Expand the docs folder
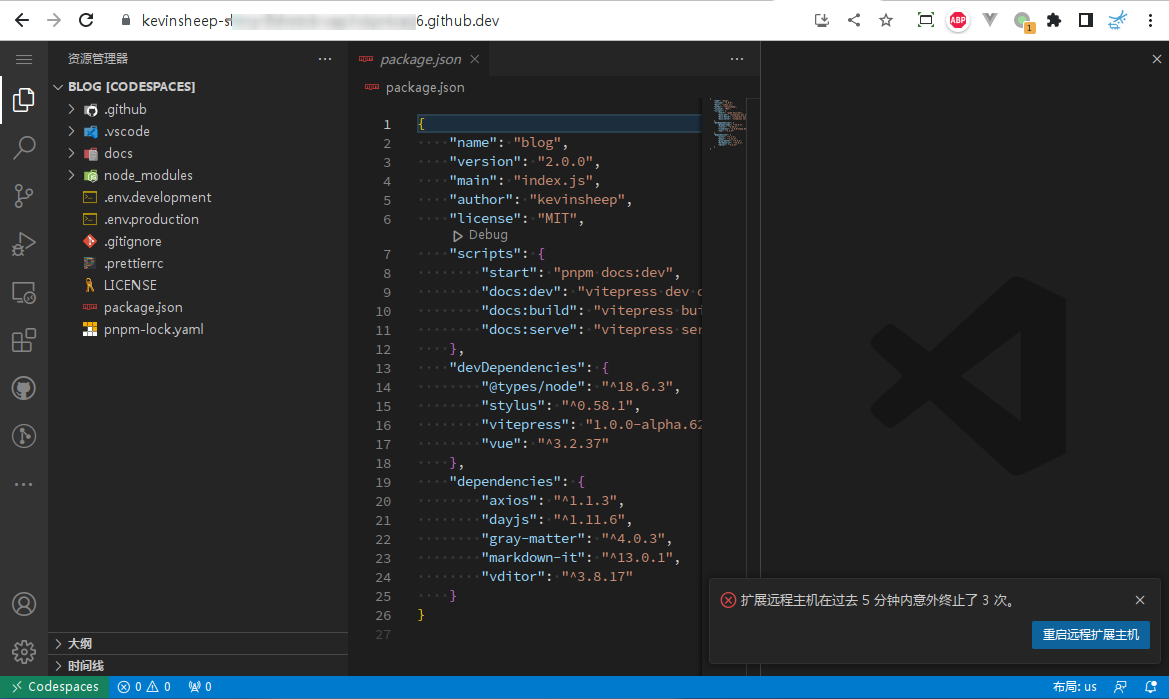This screenshot has height=699, width=1169. (x=118, y=153)
